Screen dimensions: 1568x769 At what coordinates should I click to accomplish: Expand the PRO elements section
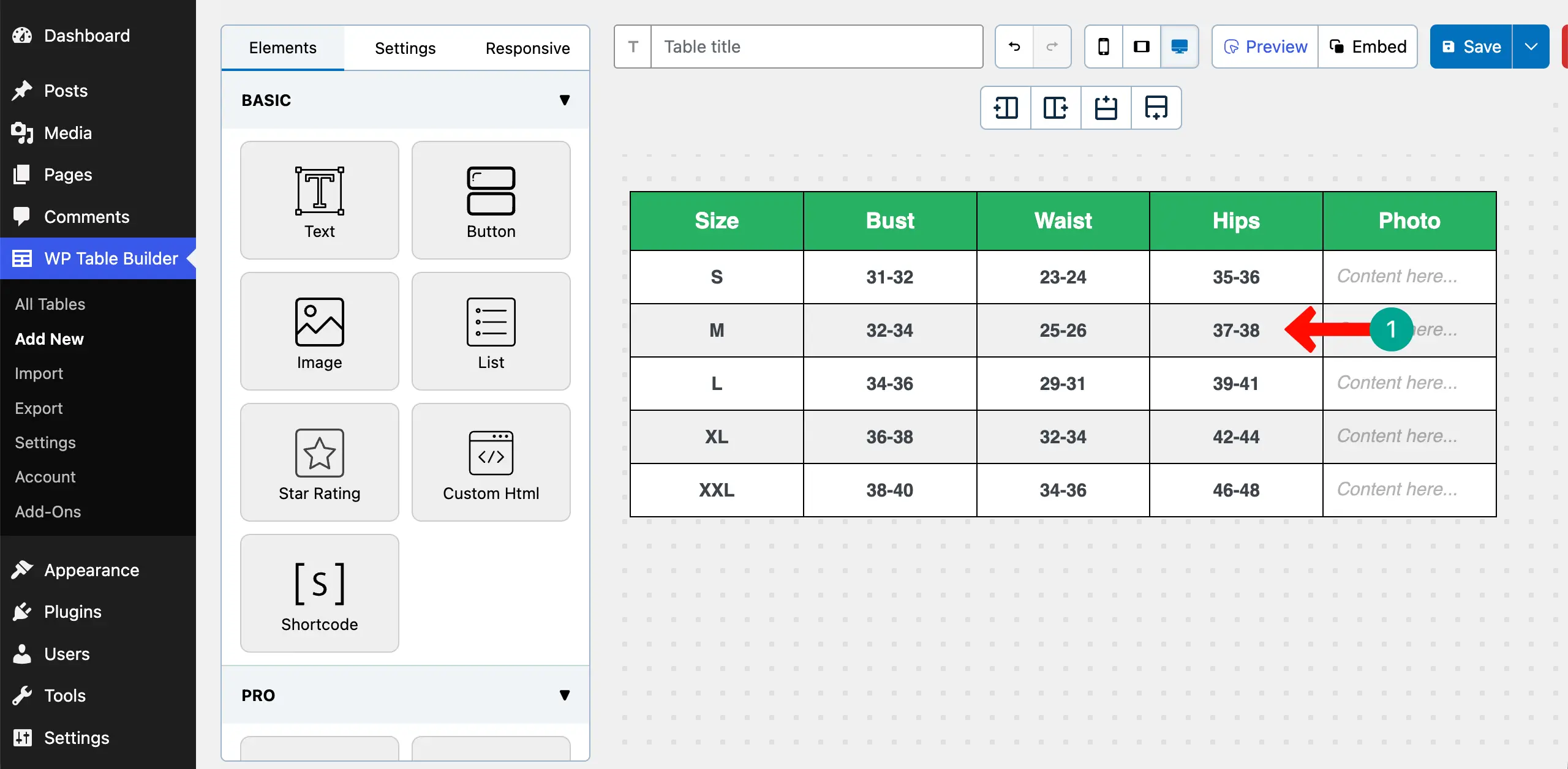[x=564, y=695]
